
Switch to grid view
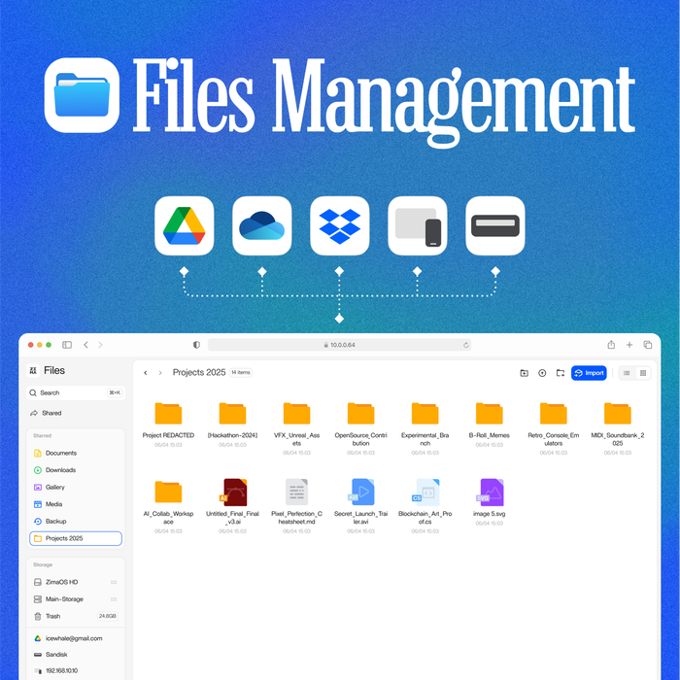point(643,373)
